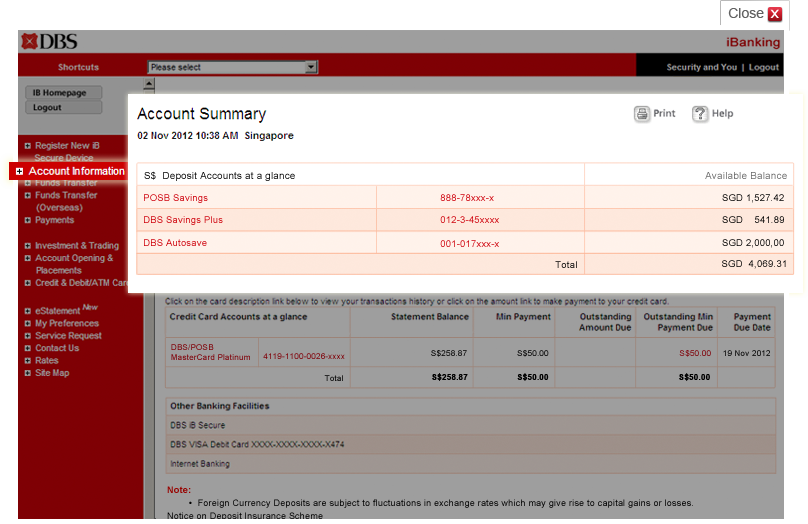
Task: Click the SGD 541.89 balance
Action: coord(753,220)
